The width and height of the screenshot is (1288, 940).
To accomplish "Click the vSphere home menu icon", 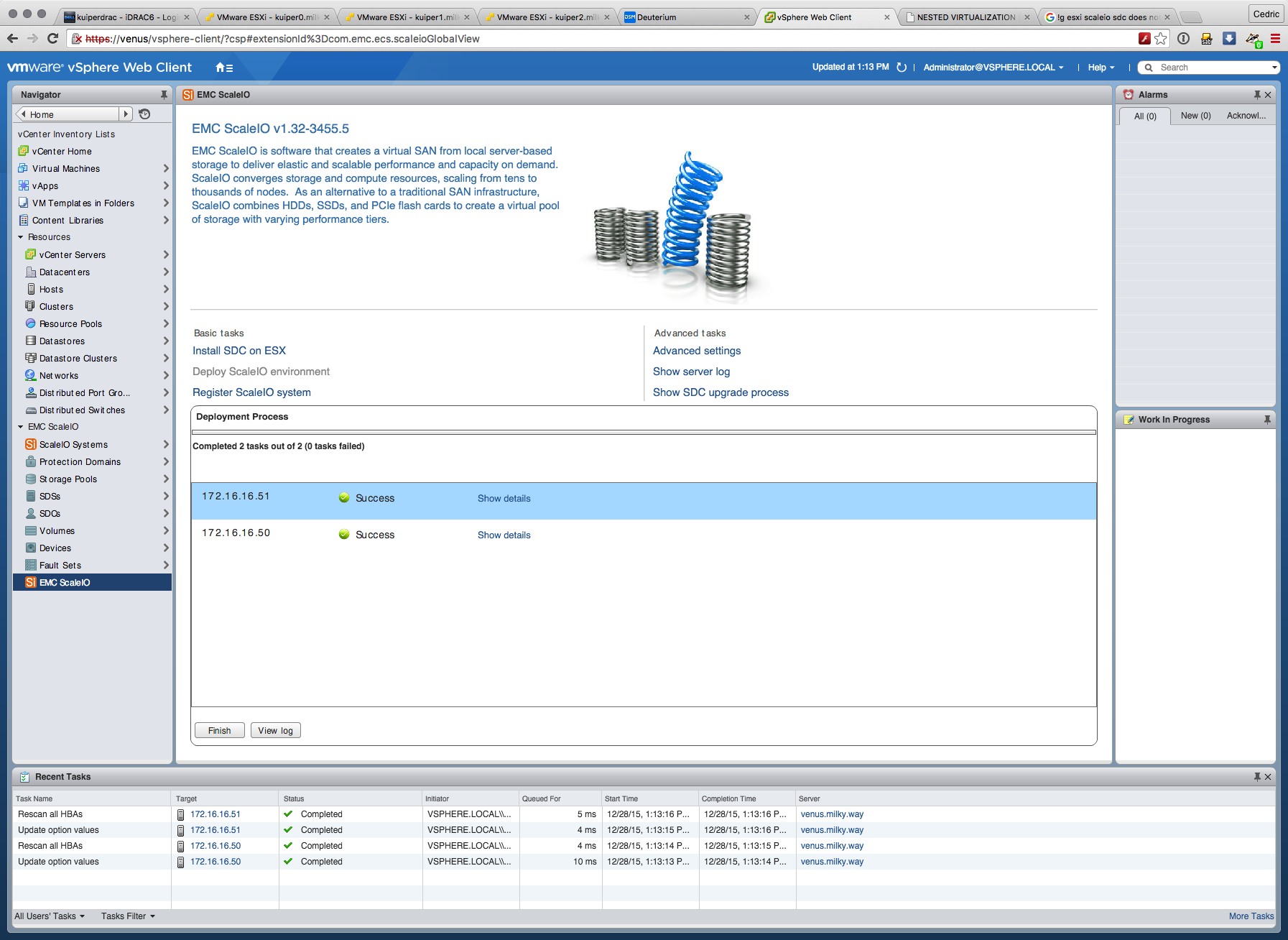I will 224,68.
